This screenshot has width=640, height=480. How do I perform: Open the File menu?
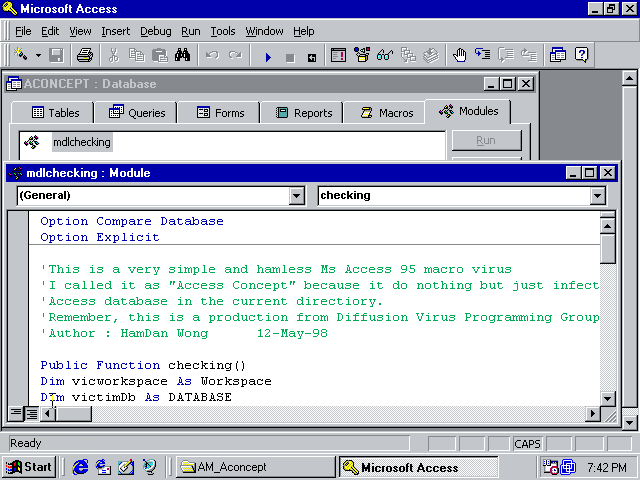tap(23, 31)
